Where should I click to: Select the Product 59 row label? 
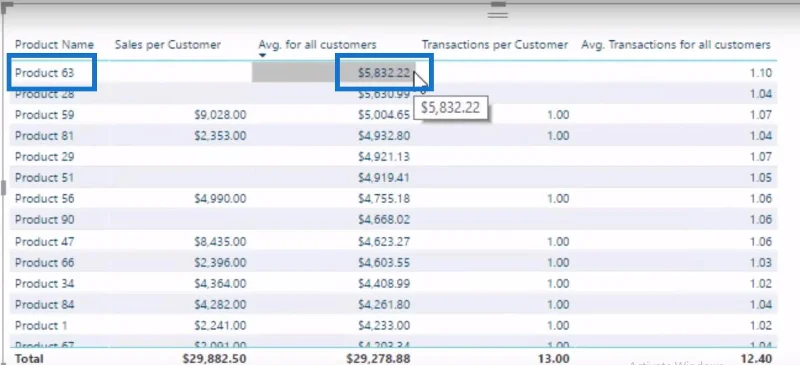click(44, 115)
